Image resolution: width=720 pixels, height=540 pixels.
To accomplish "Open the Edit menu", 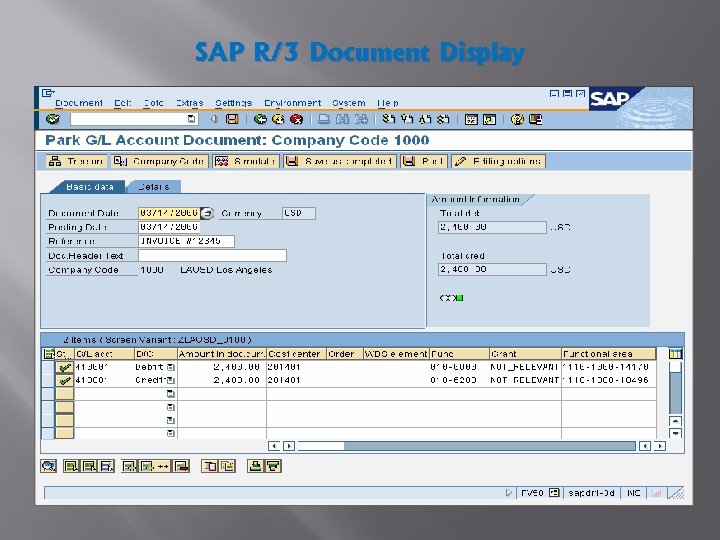I will tap(123, 103).
